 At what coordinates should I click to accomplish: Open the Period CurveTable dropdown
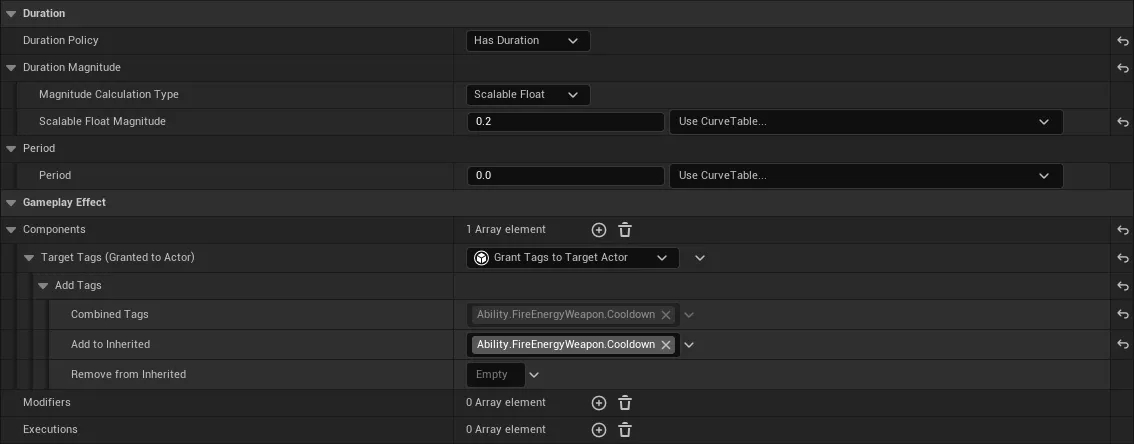(866, 176)
